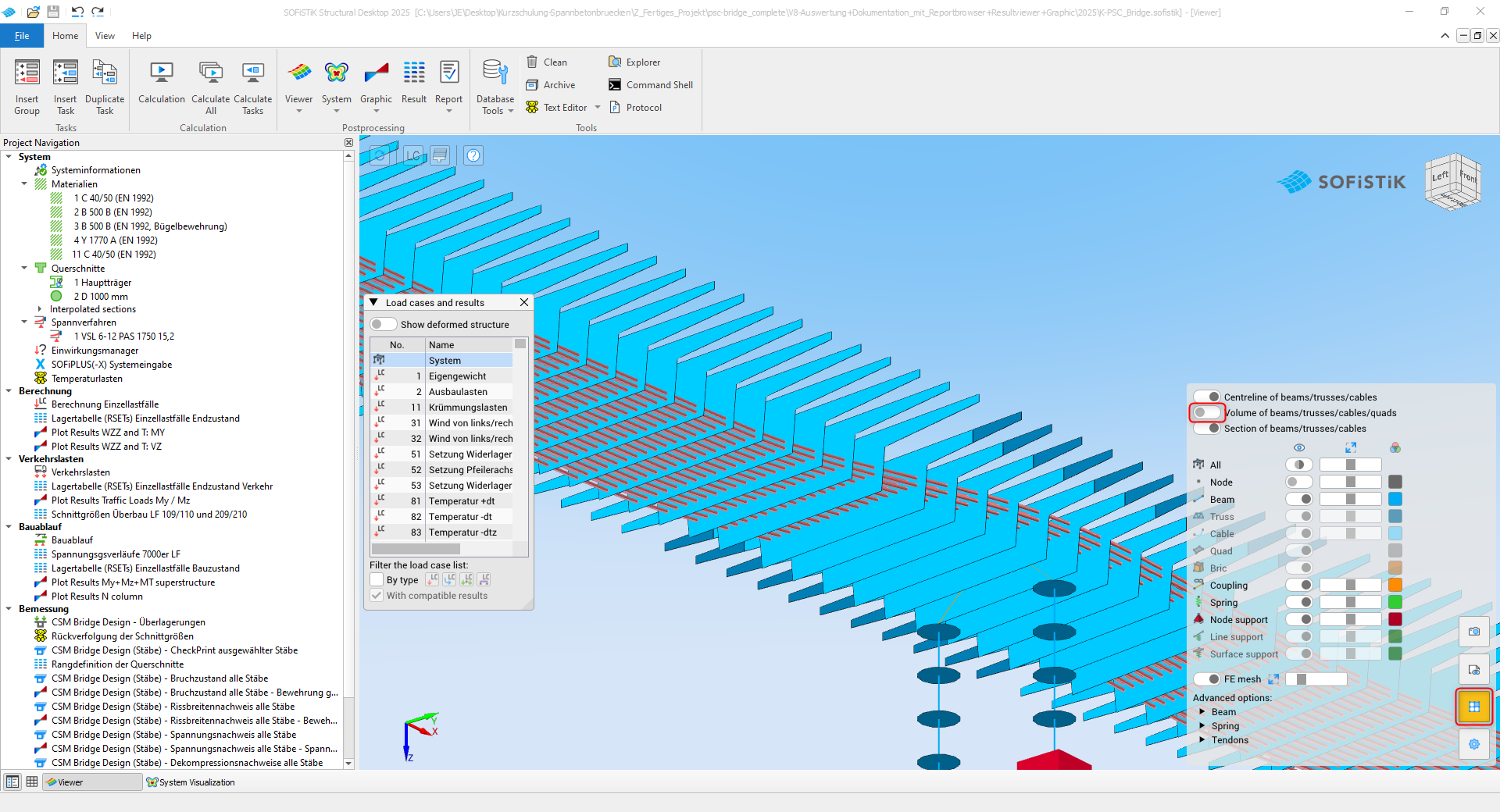Image resolution: width=1500 pixels, height=812 pixels.
Task: Click the viewer settings gear button
Action: 1474,744
